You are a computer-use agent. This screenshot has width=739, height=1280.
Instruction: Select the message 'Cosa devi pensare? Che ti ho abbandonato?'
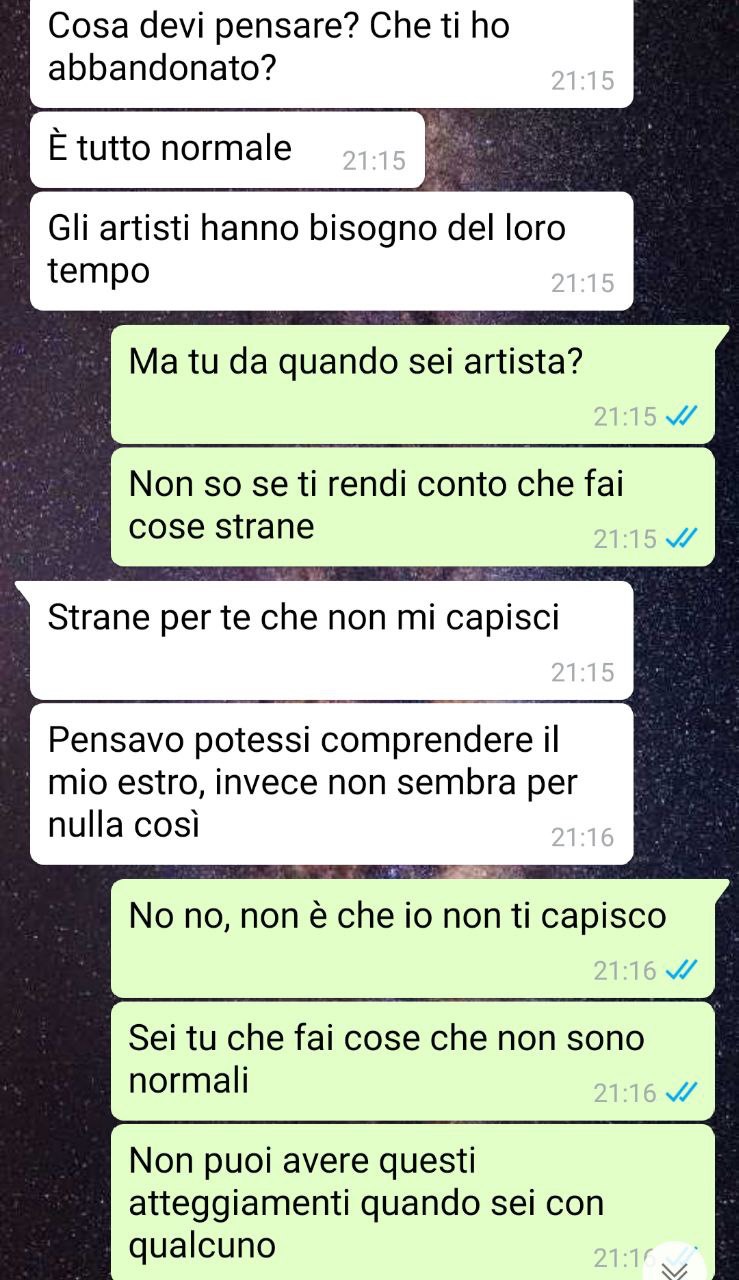pyautogui.click(x=331, y=53)
